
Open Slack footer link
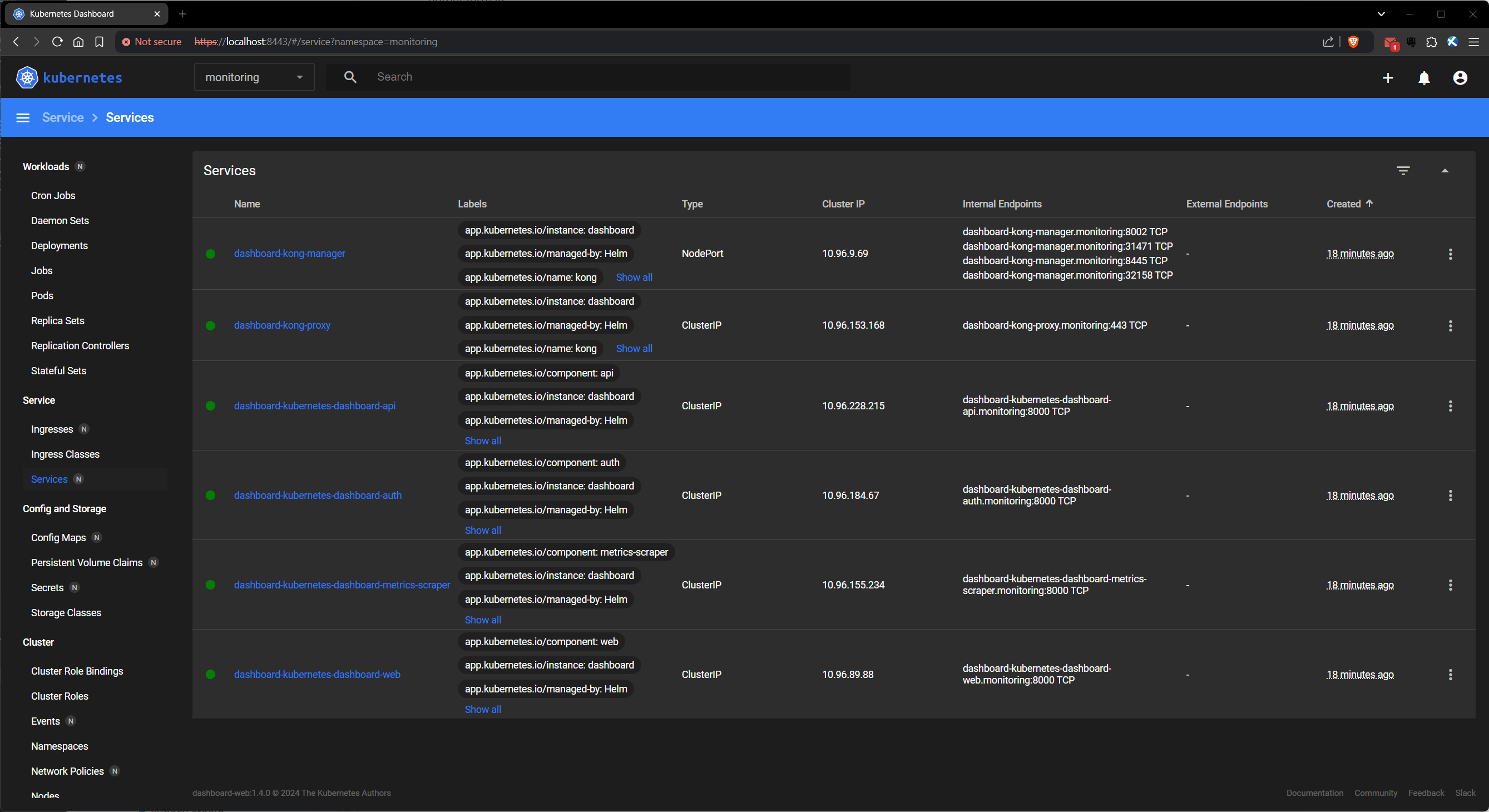point(1465,793)
